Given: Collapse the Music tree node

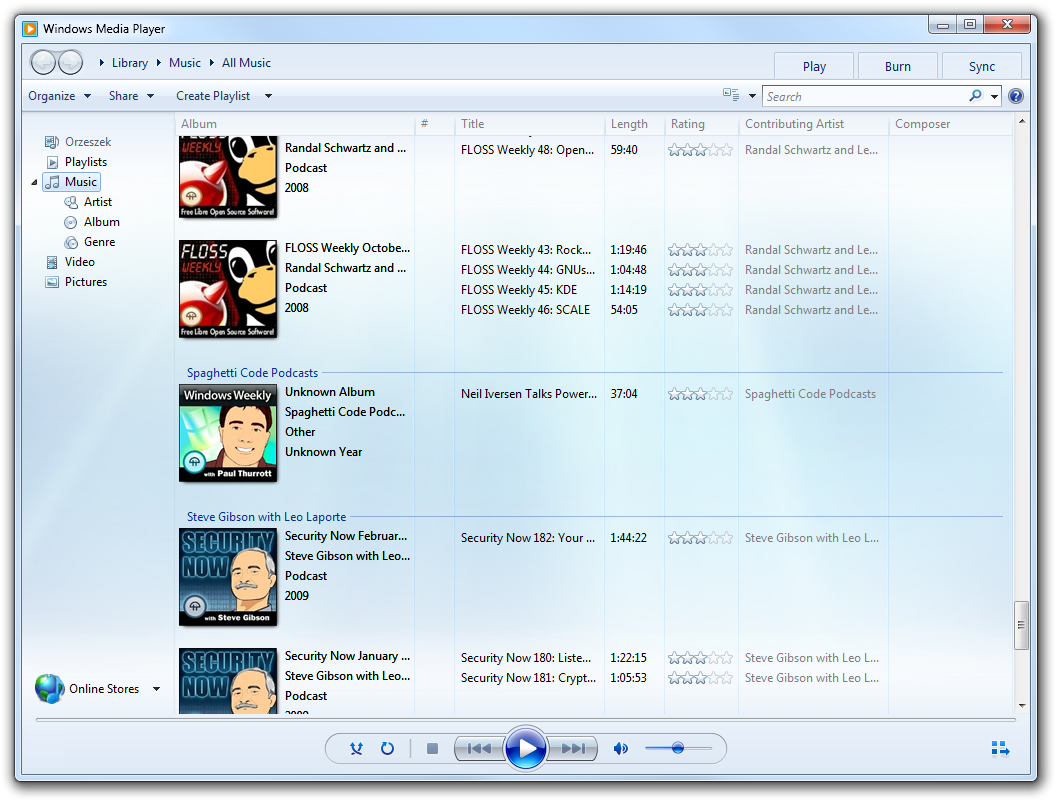Looking at the screenshot, I should (34, 182).
